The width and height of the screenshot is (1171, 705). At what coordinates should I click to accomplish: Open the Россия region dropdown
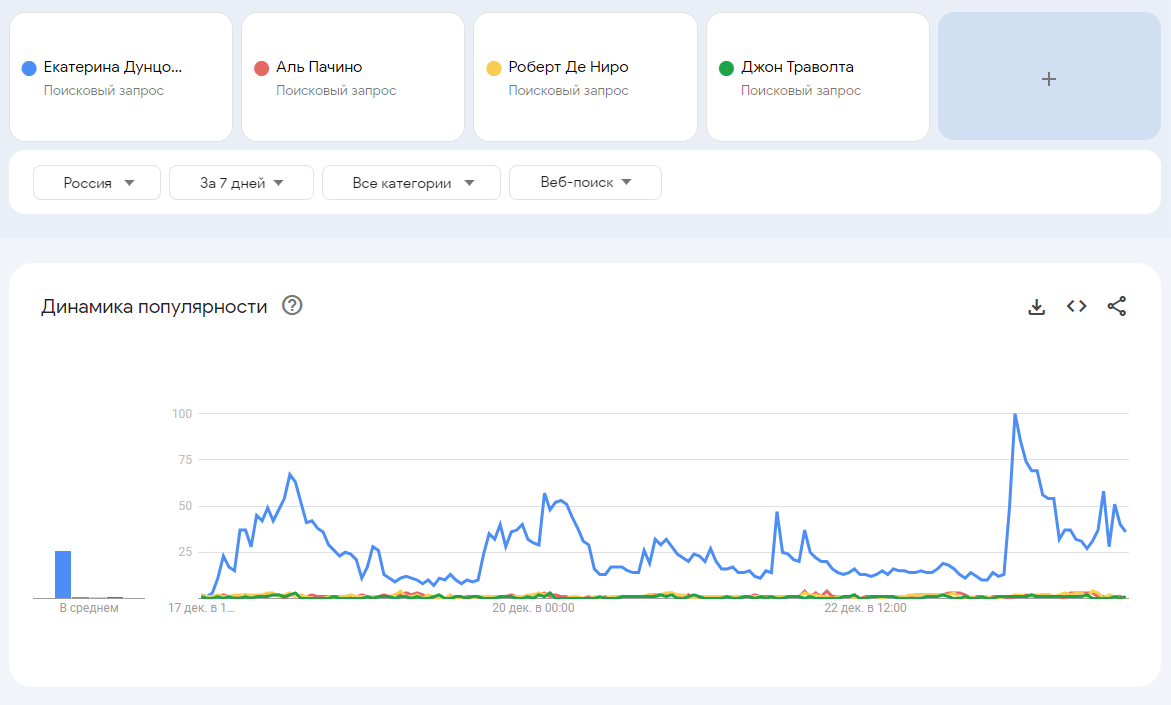(97, 183)
